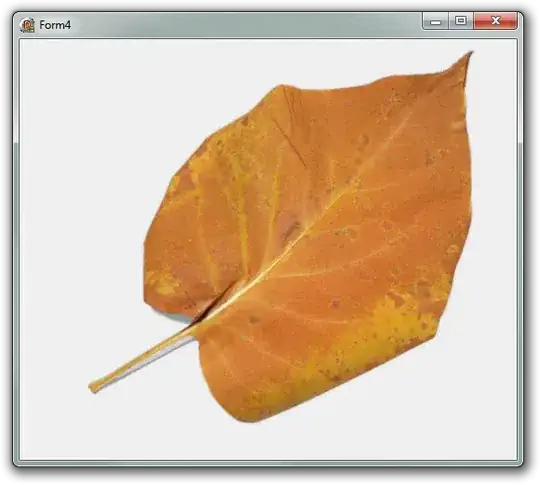The height and width of the screenshot is (485, 540).
Task: Click the Form4 title text
Action: pyautogui.click(x=55, y=25)
